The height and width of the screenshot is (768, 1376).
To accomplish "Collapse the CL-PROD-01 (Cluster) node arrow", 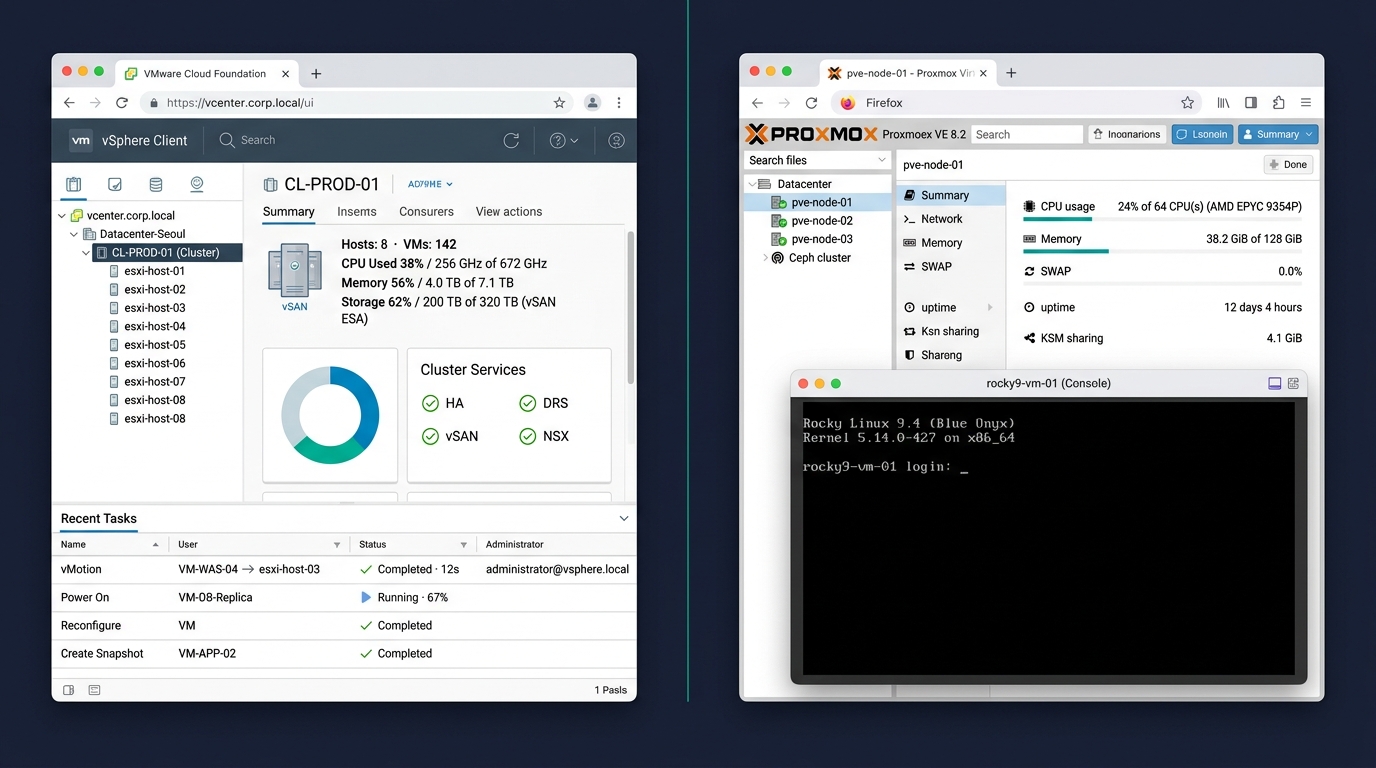I will 85,253.
